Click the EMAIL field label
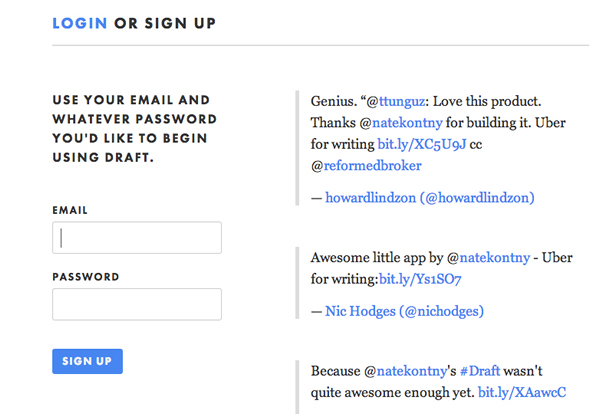600x414 pixels. (x=70, y=210)
